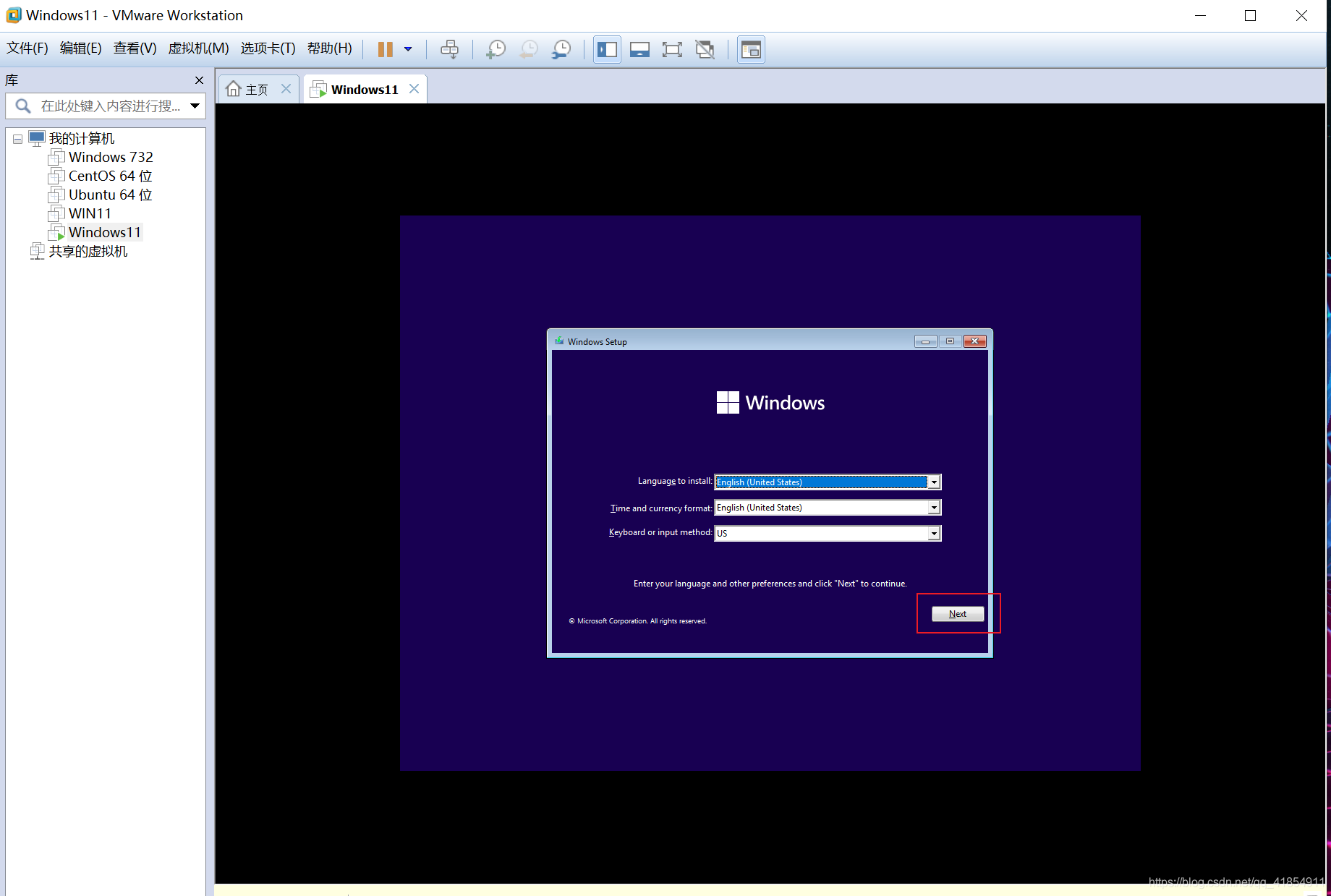This screenshot has height=896, width=1331.
Task: Open the snapshot manager icon
Action: 561,49
